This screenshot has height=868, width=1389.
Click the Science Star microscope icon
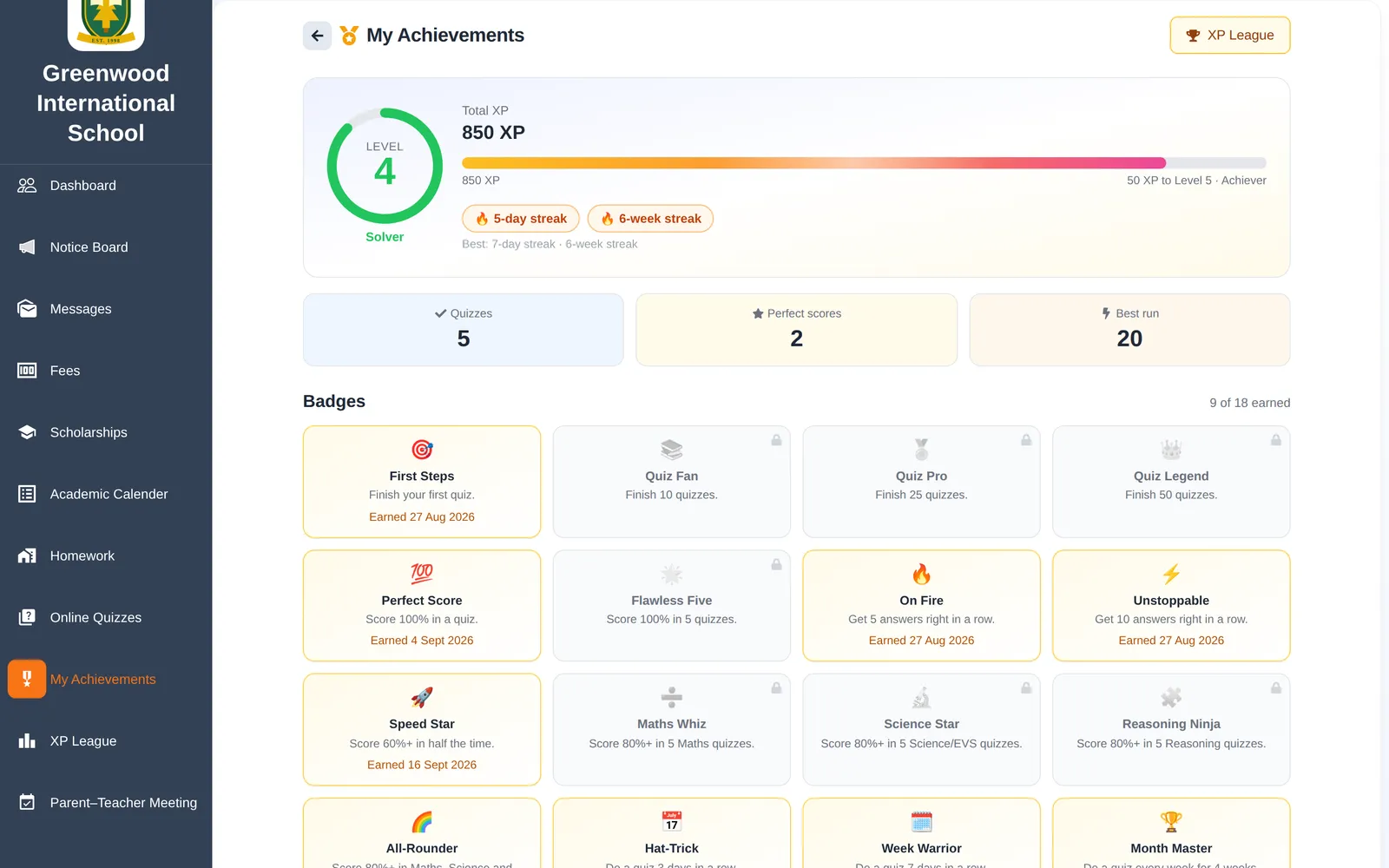(x=921, y=698)
